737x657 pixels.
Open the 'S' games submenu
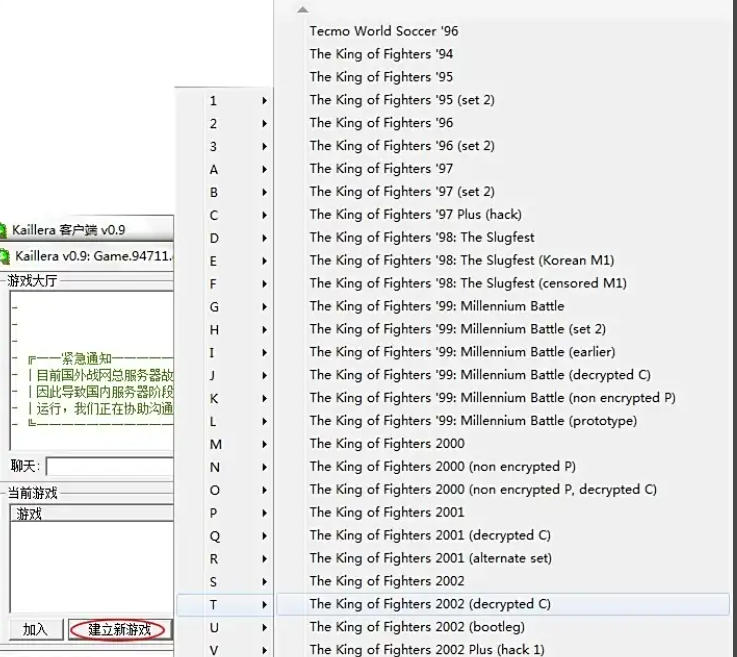[x=225, y=582]
